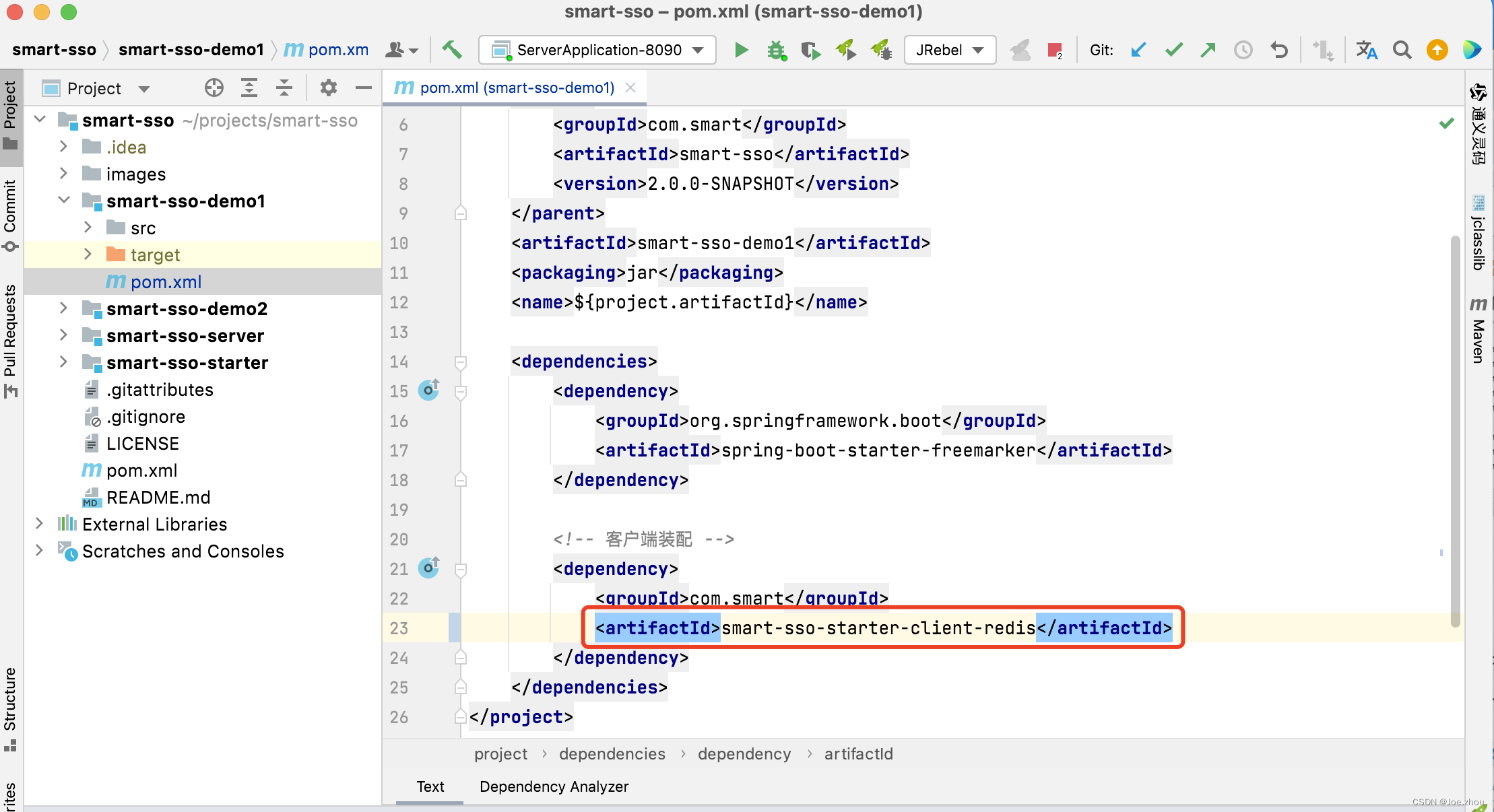
Task: Click Git push arrow icon
Action: pyautogui.click(x=1208, y=50)
